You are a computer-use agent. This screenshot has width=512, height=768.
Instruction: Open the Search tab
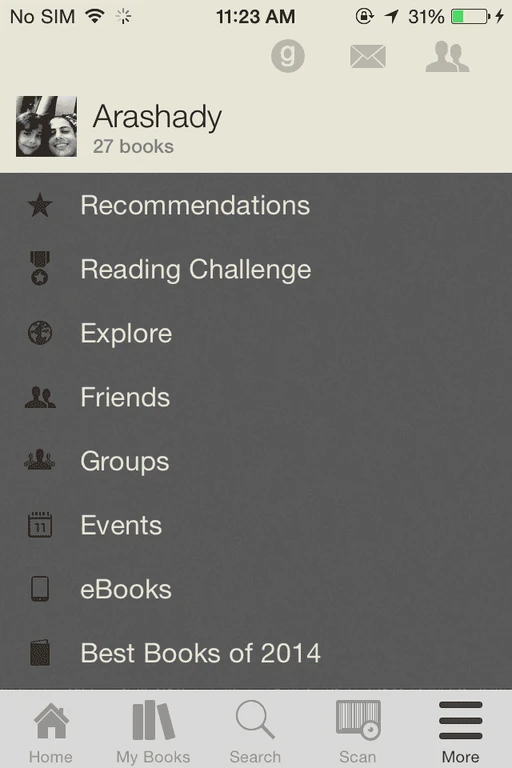tap(255, 732)
